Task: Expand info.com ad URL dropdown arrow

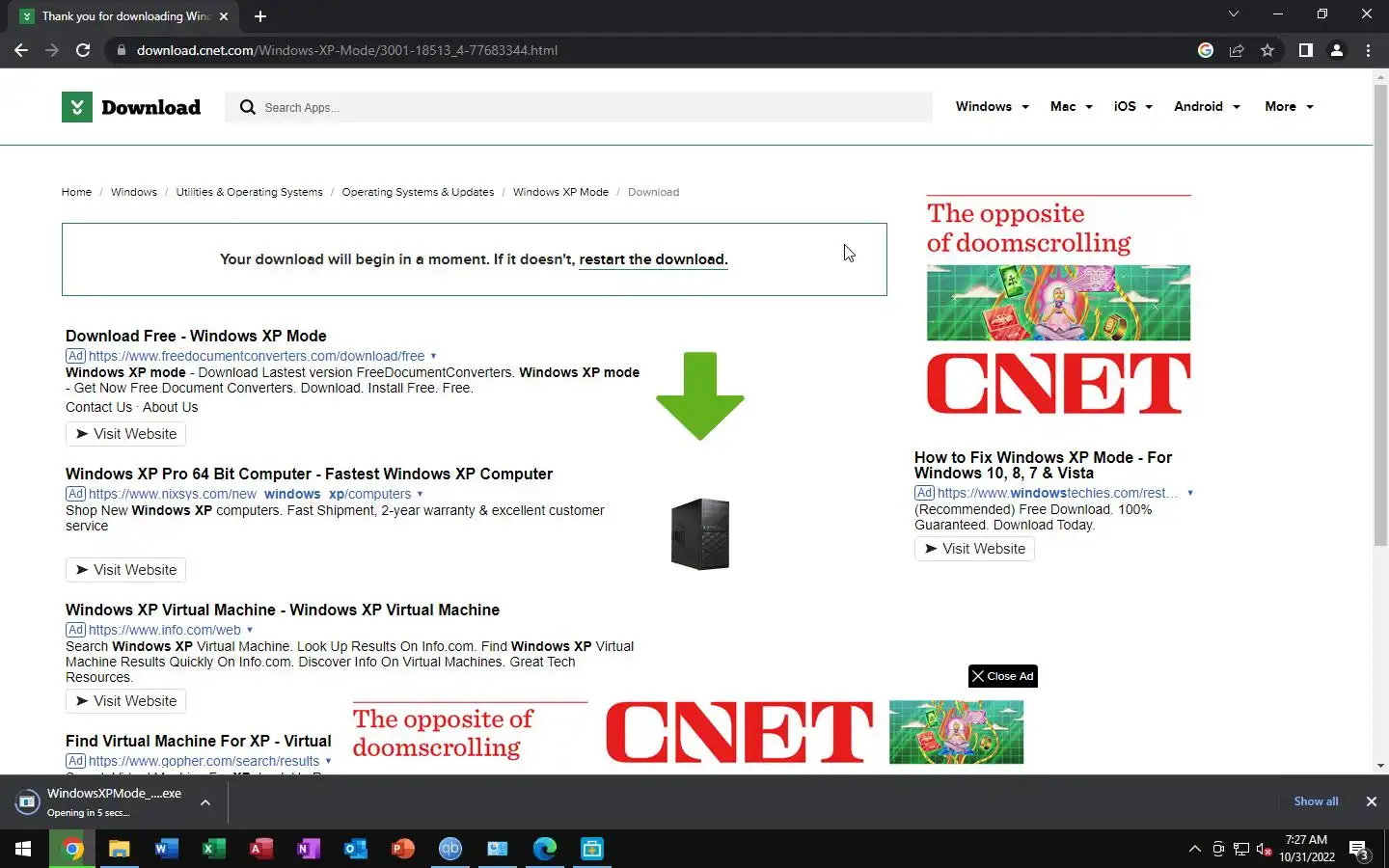Action: click(x=250, y=630)
